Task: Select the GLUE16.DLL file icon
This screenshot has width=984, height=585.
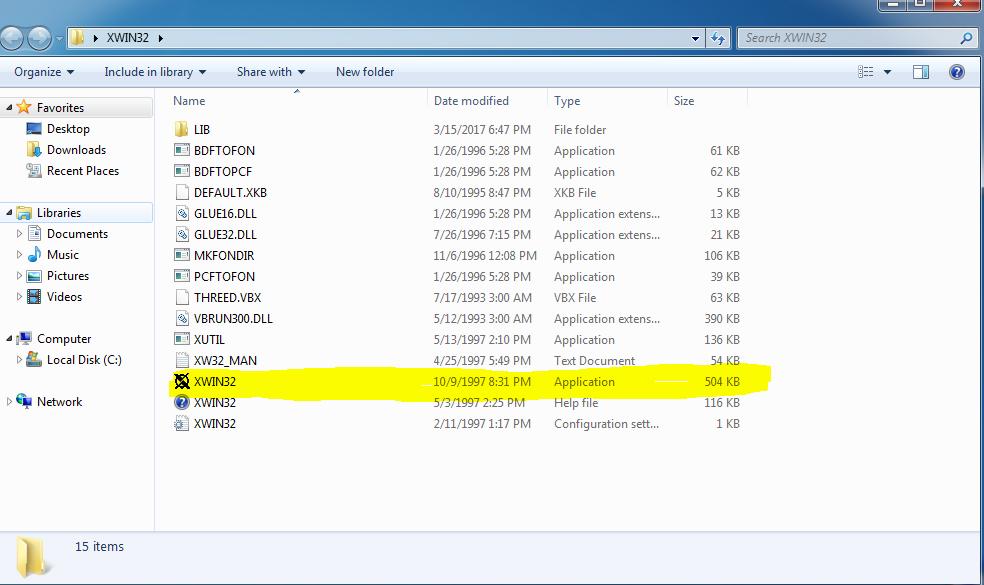Action: pos(181,213)
